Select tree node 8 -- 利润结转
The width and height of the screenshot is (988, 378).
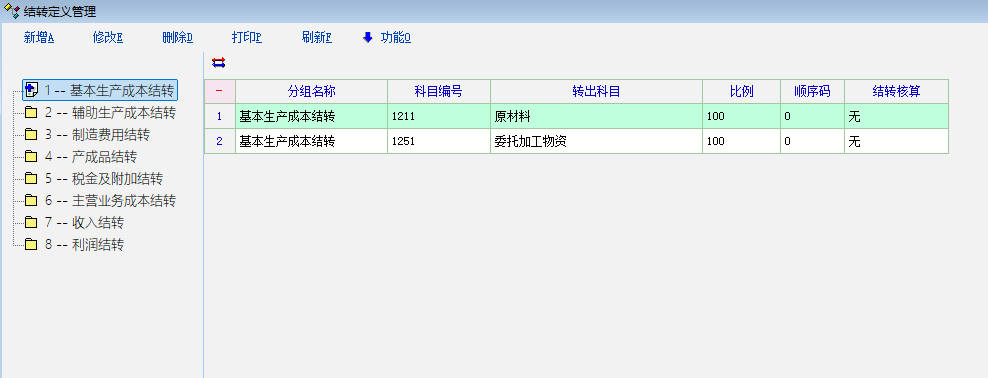(x=84, y=244)
